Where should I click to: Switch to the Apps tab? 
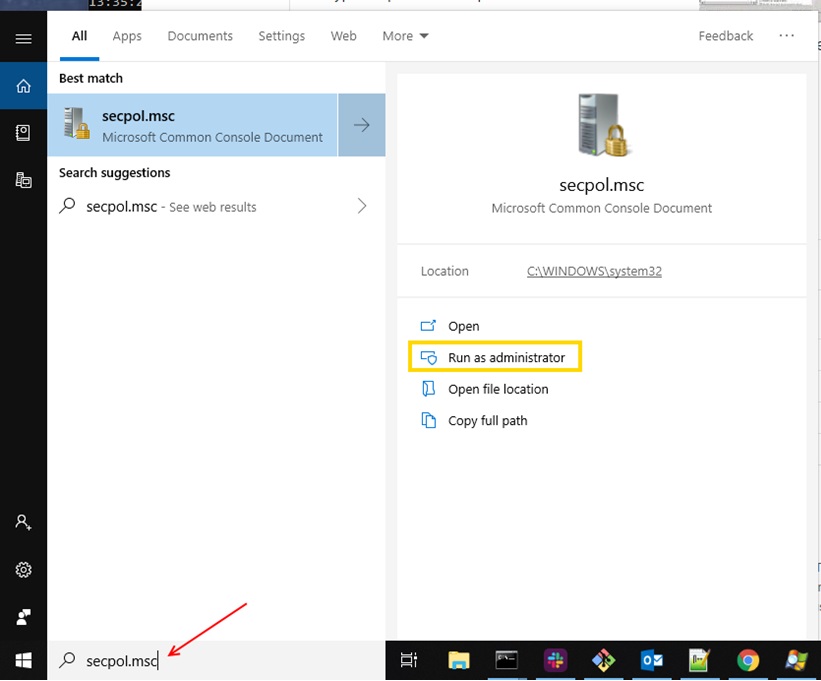coord(127,36)
